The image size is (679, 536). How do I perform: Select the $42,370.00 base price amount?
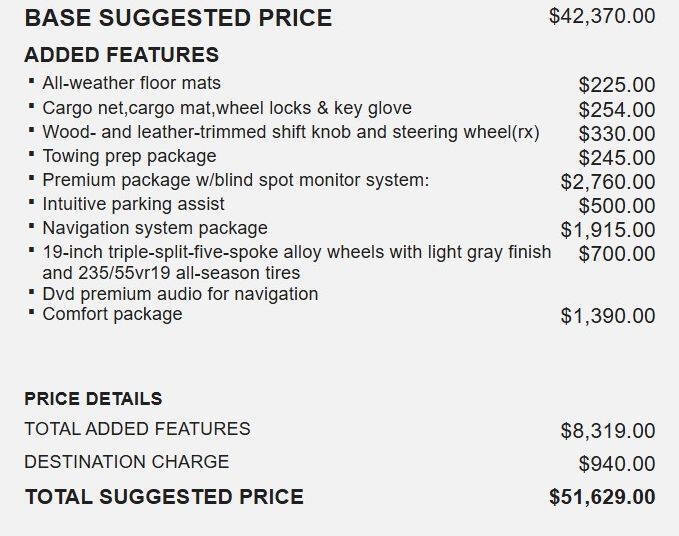coord(602,16)
